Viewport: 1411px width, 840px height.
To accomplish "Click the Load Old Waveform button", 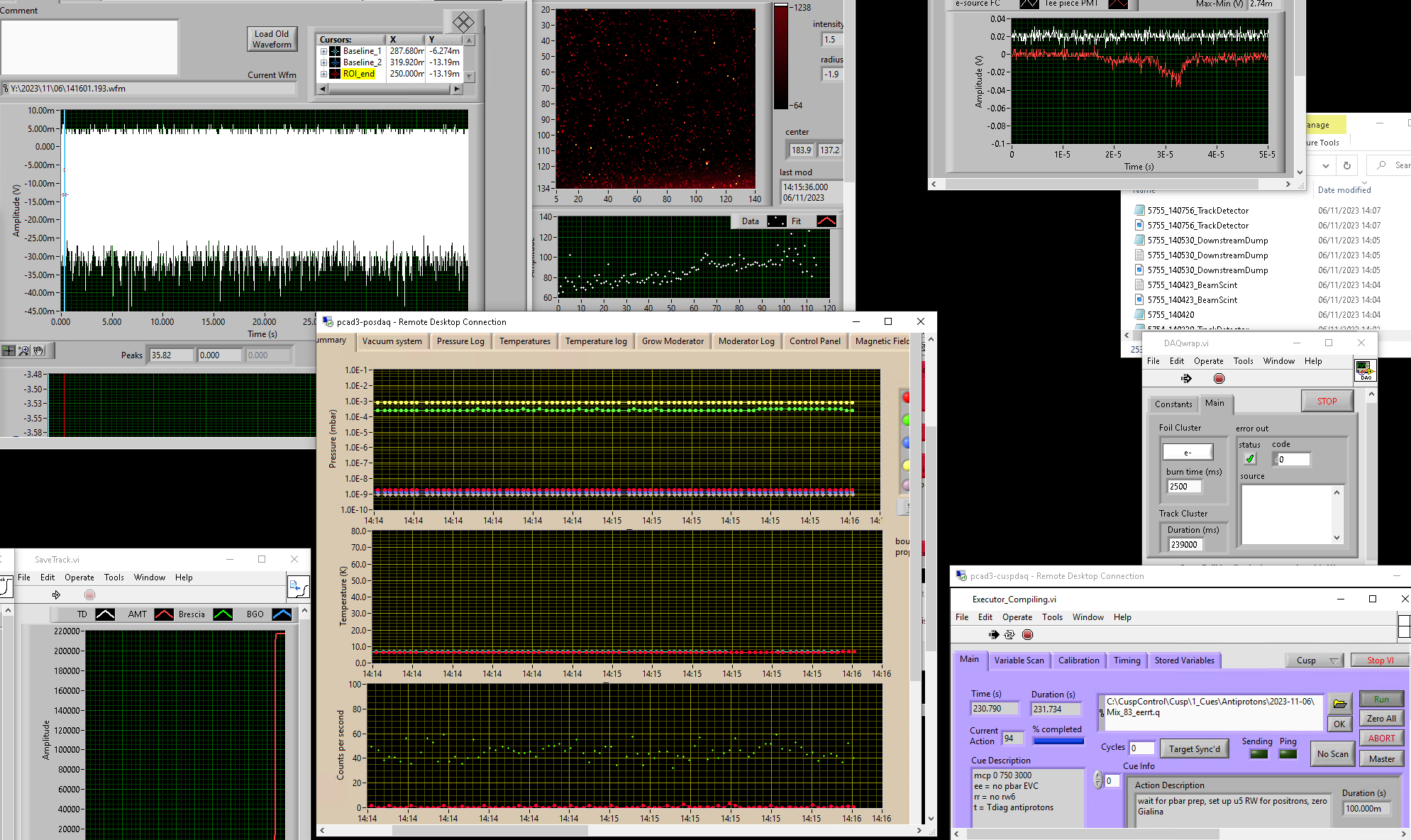I will point(272,39).
